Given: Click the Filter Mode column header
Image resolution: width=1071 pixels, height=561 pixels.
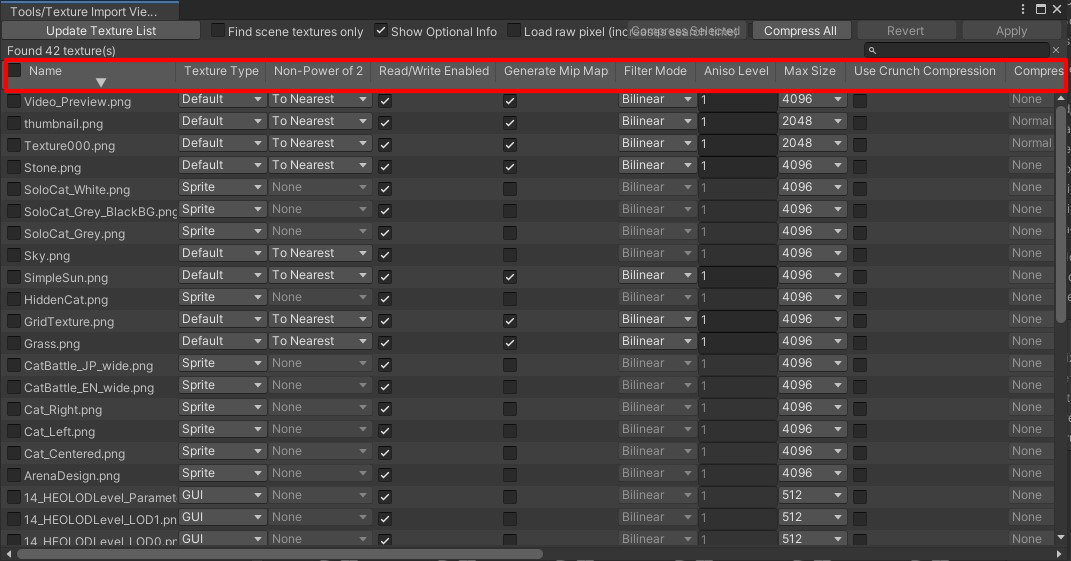Looking at the screenshot, I should tap(655, 71).
